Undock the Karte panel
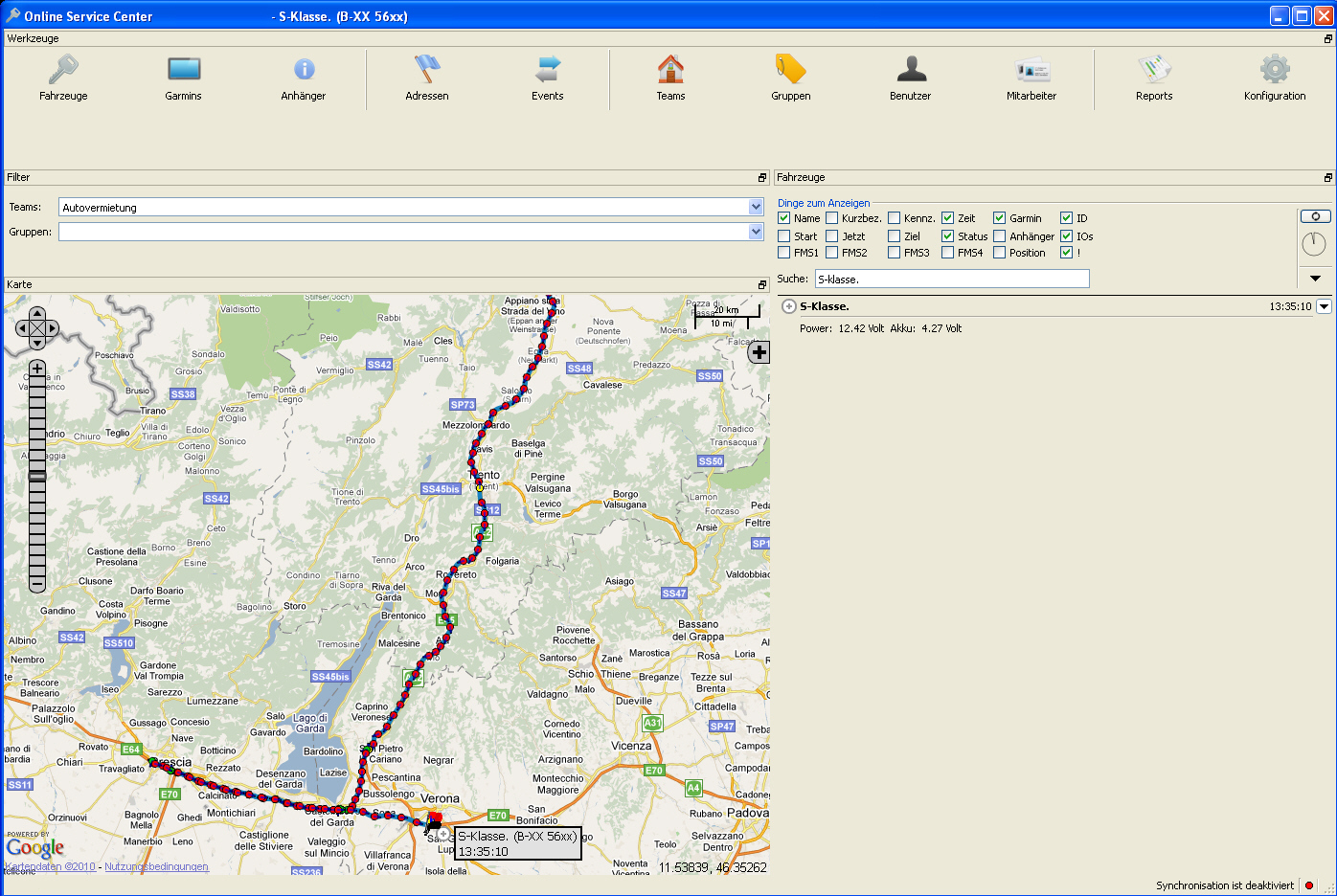Screen dimensions: 1337x896 762,285
